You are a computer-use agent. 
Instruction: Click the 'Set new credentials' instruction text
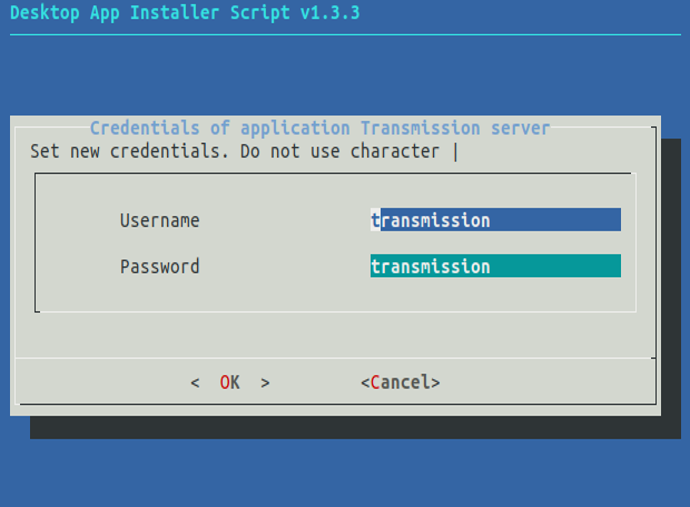[x=244, y=151]
